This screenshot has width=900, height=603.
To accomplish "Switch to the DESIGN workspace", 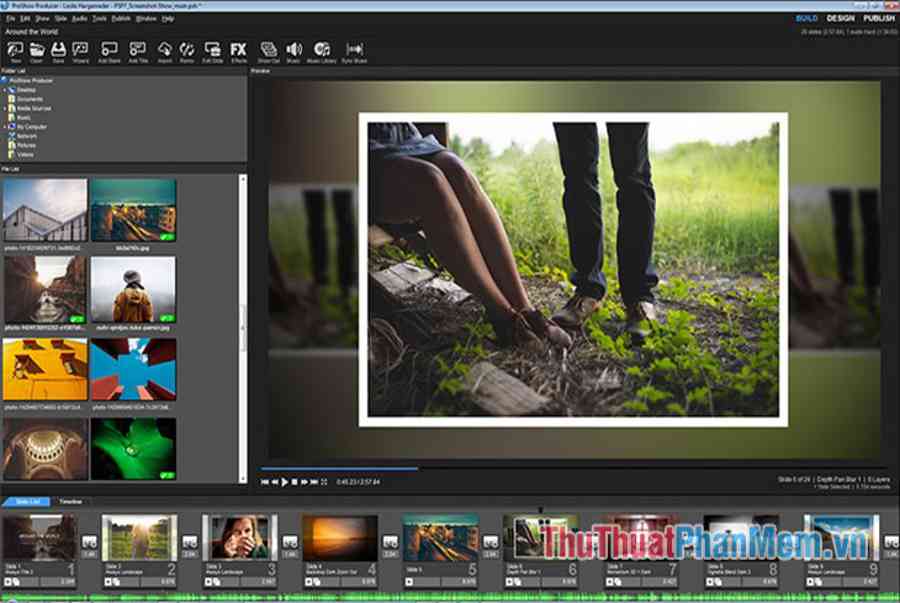I will pos(840,18).
